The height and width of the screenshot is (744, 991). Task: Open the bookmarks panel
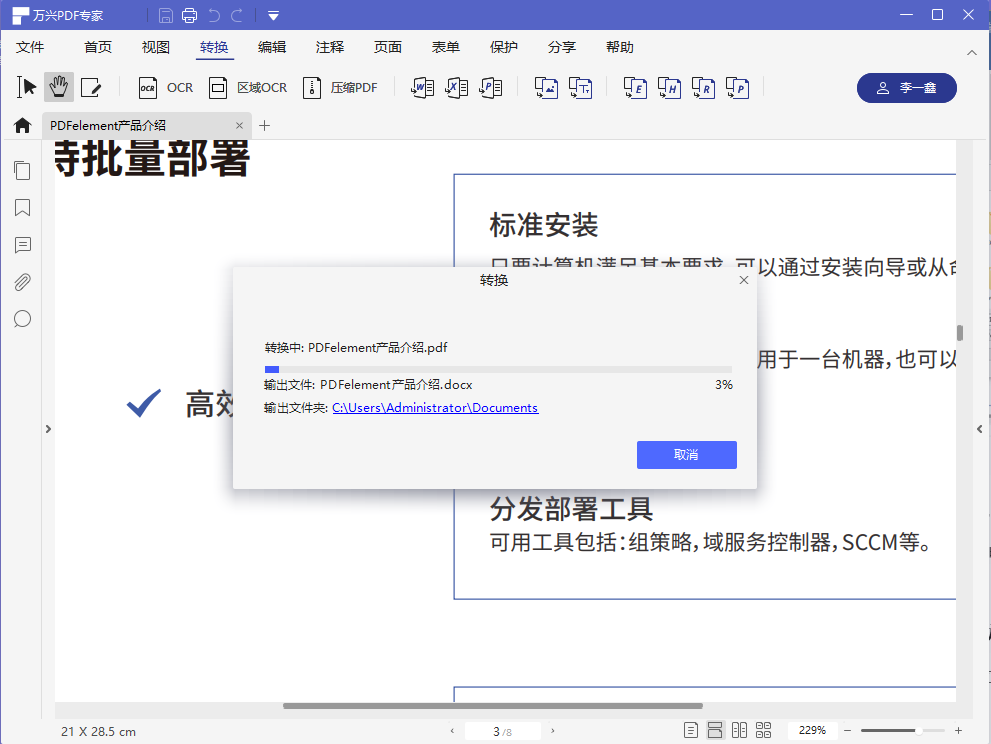tap(22, 208)
